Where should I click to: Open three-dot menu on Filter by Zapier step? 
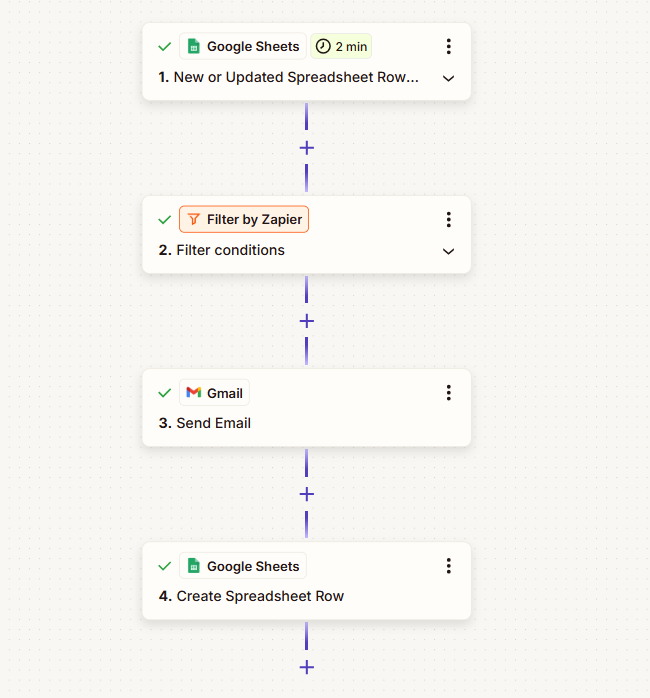click(448, 219)
